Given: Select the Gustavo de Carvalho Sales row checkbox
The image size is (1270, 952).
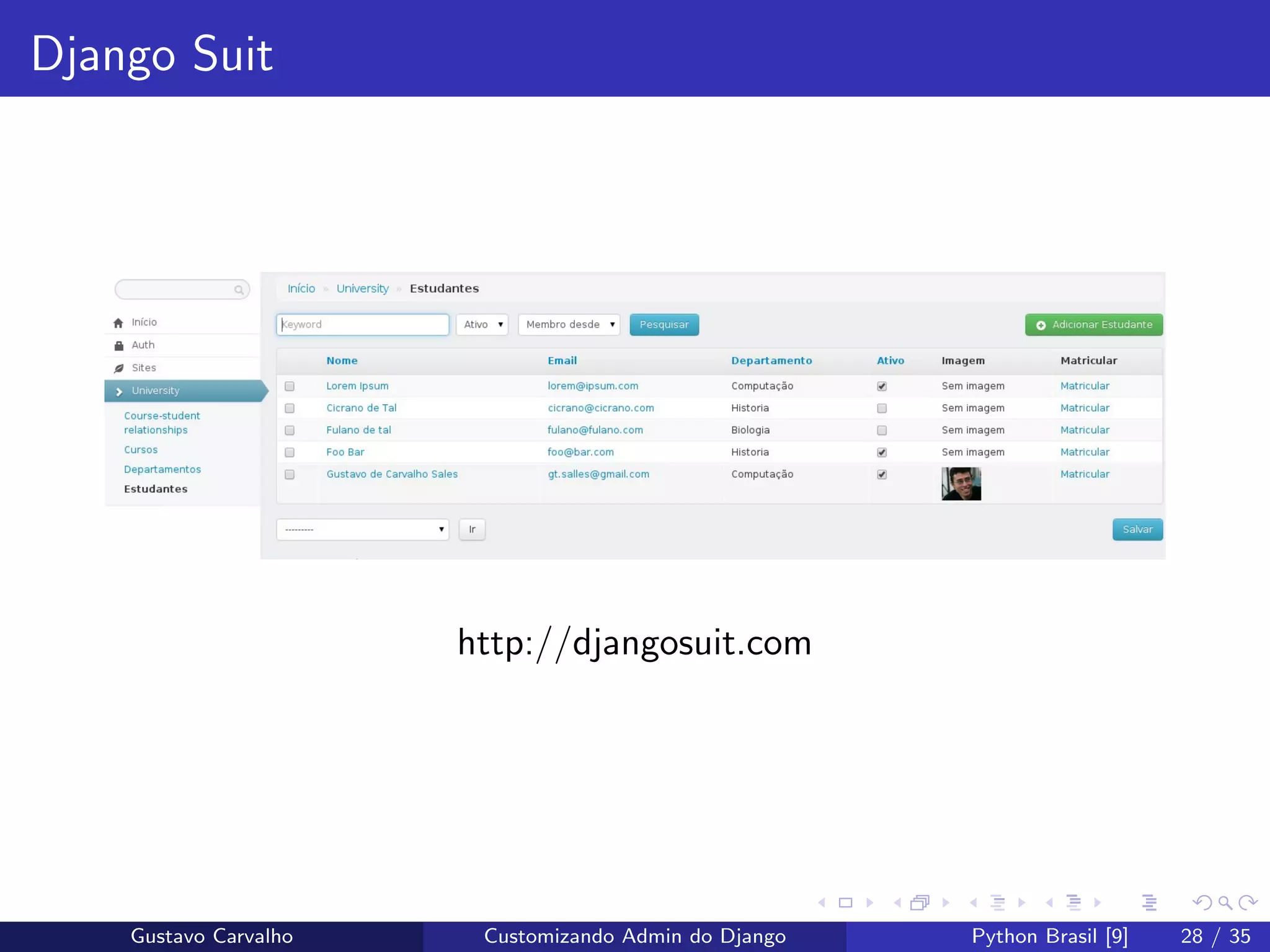Looking at the screenshot, I should click(x=290, y=475).
